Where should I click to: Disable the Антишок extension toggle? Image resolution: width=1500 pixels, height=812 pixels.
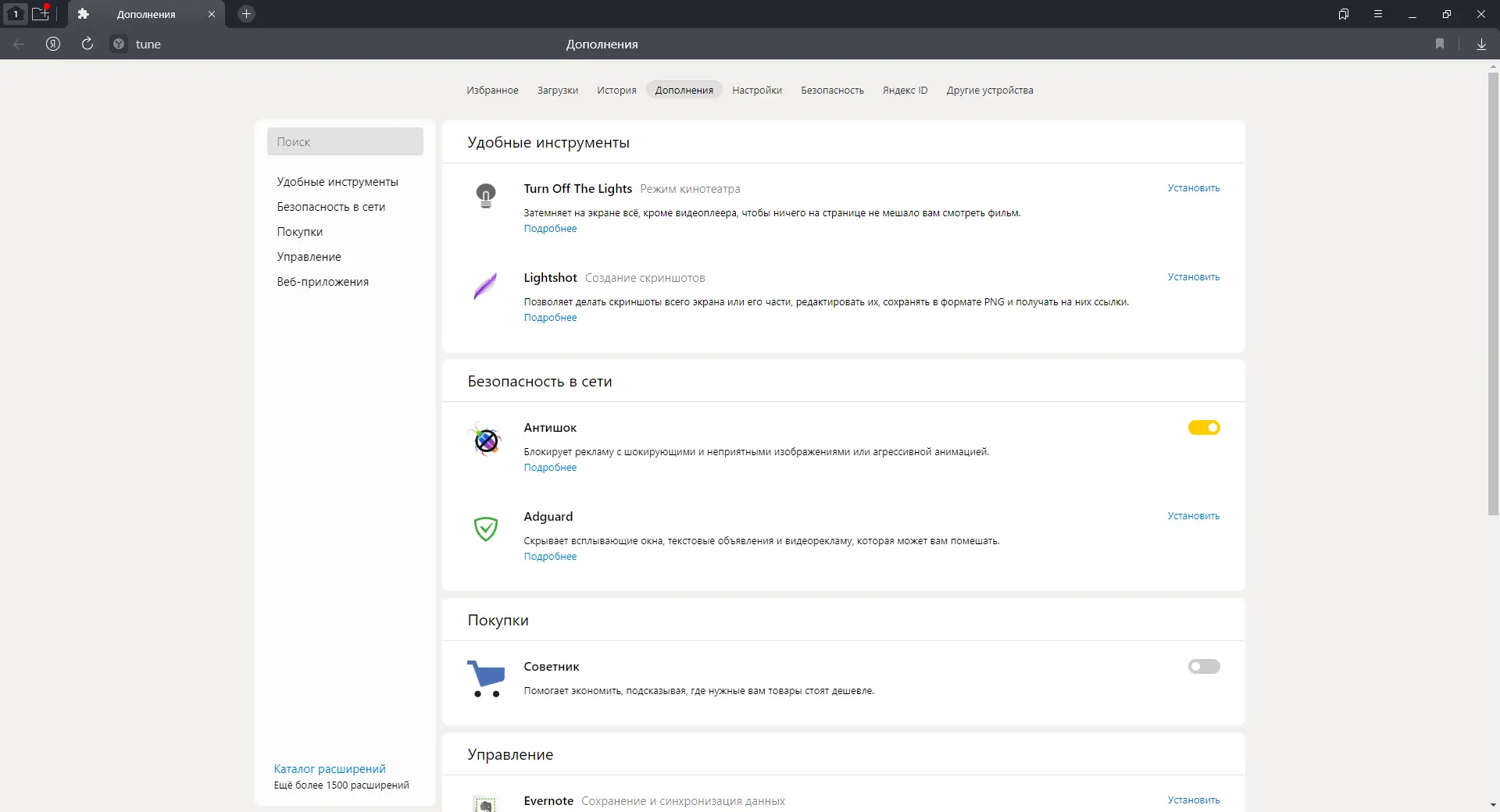pos(1204,428)
